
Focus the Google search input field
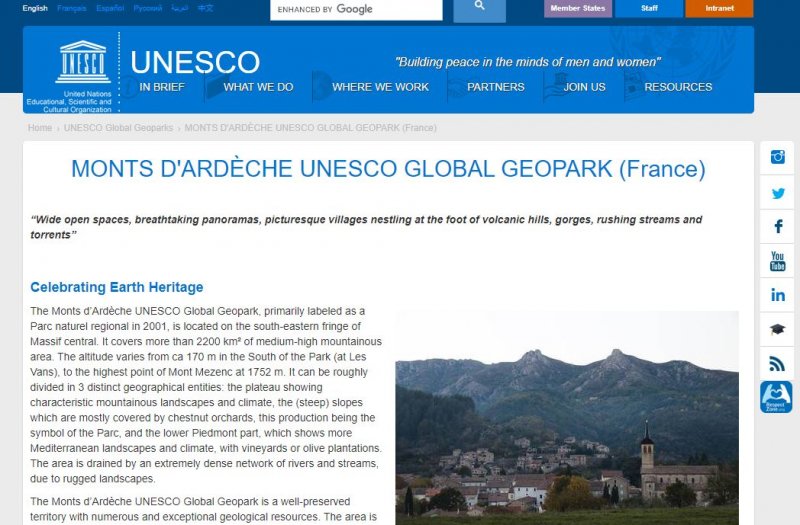pyautogui.click(x=356, y=9)
